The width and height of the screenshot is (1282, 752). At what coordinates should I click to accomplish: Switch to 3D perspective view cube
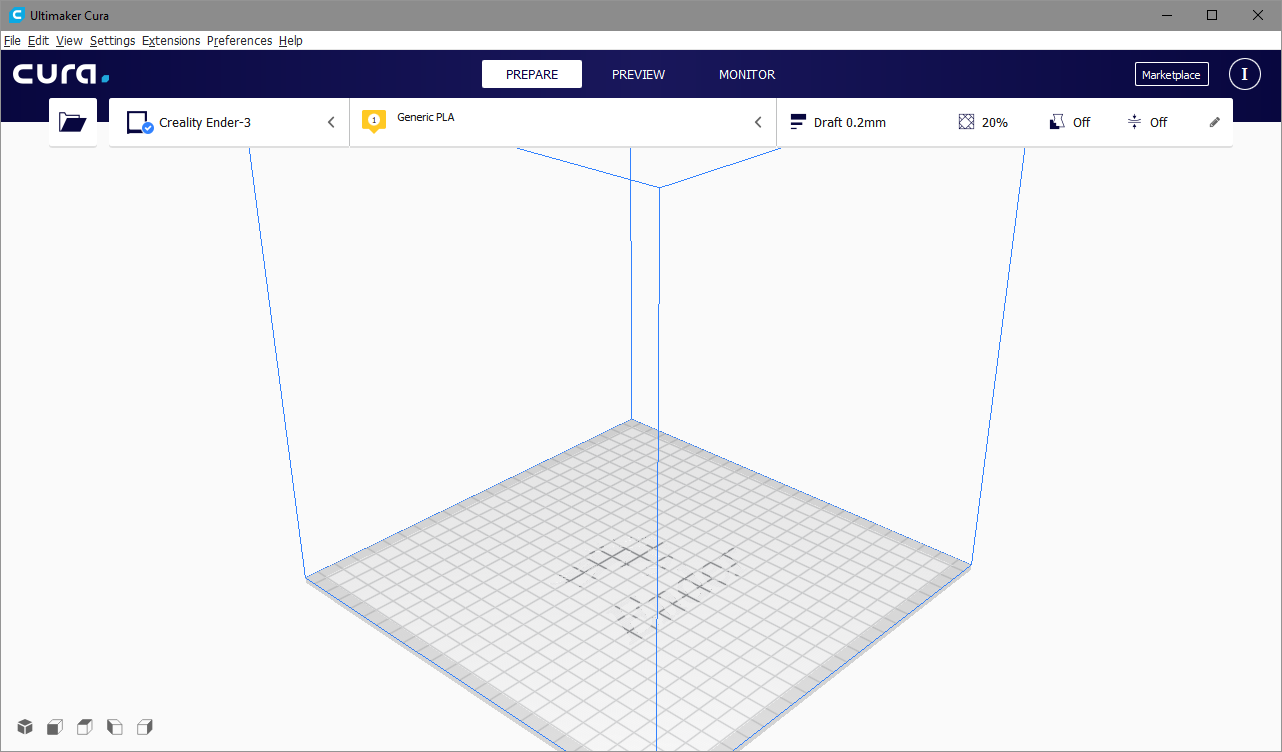tap(25, 727)
